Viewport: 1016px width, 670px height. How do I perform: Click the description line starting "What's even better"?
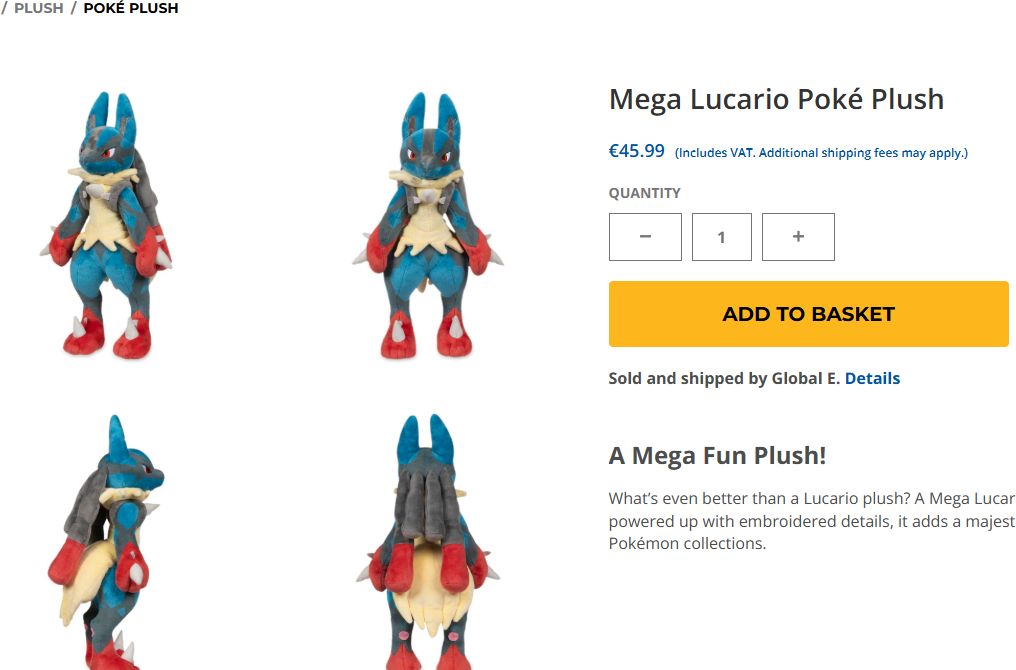tap(811, 499)
